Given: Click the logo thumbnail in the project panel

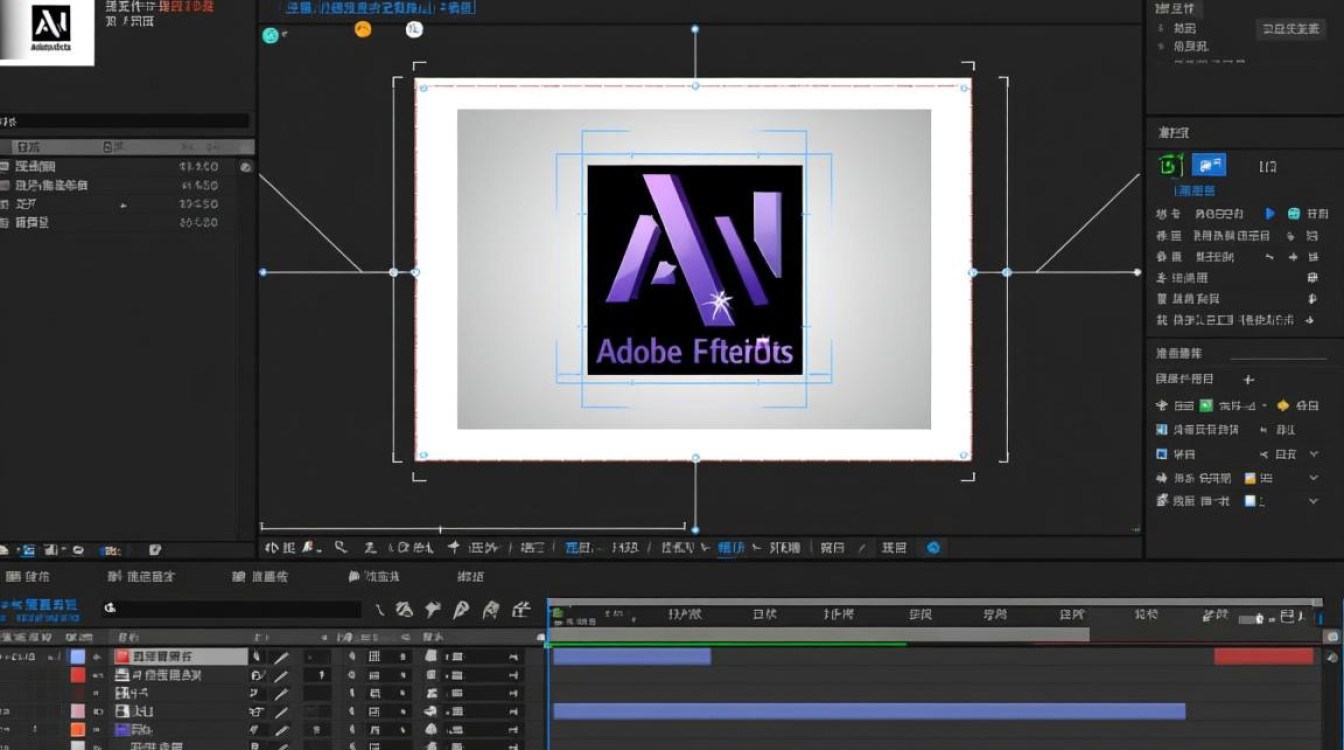Looking at the screenshot, I should [47, 33].
